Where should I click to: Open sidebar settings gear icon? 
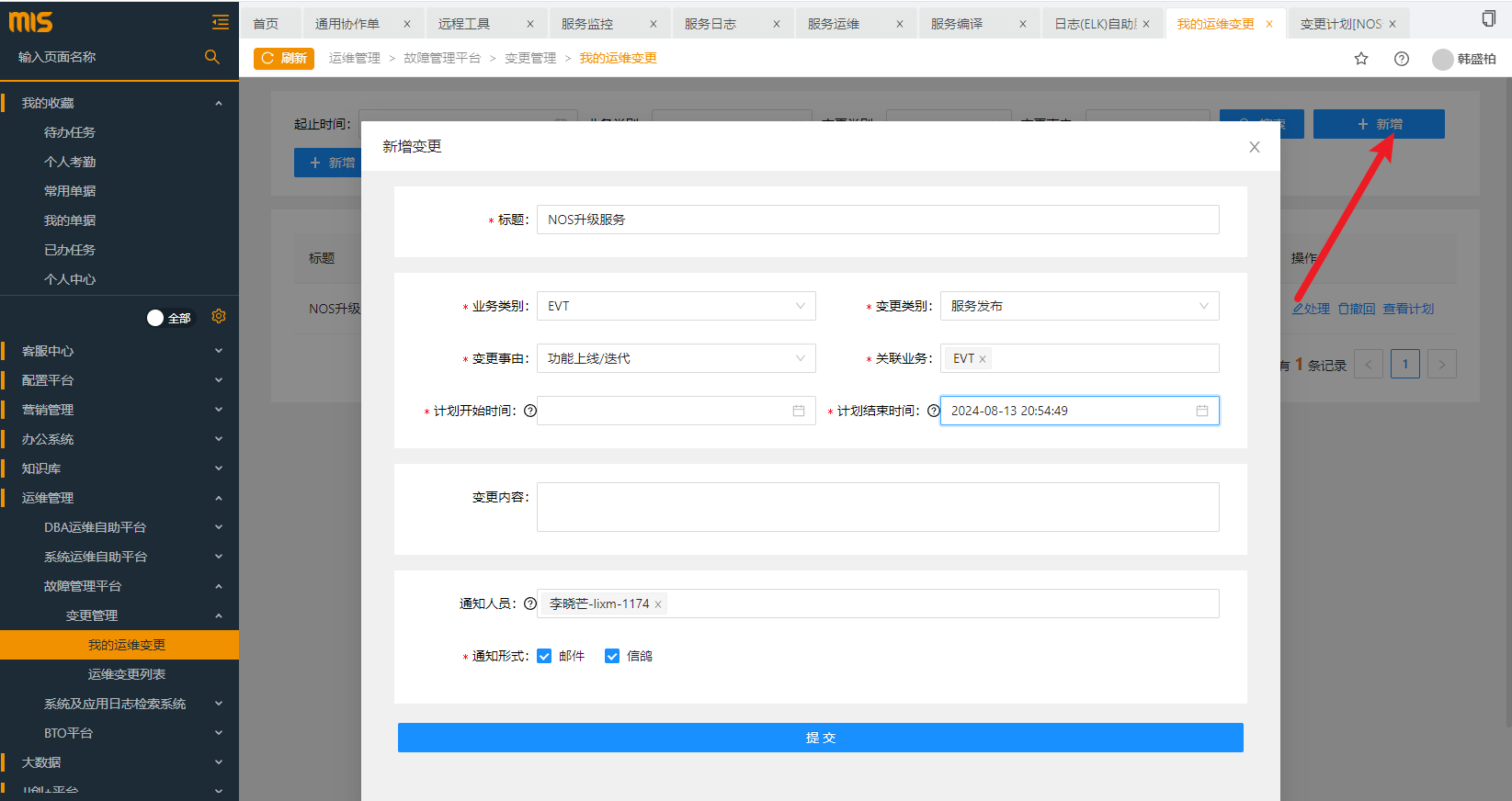point(219,317)
